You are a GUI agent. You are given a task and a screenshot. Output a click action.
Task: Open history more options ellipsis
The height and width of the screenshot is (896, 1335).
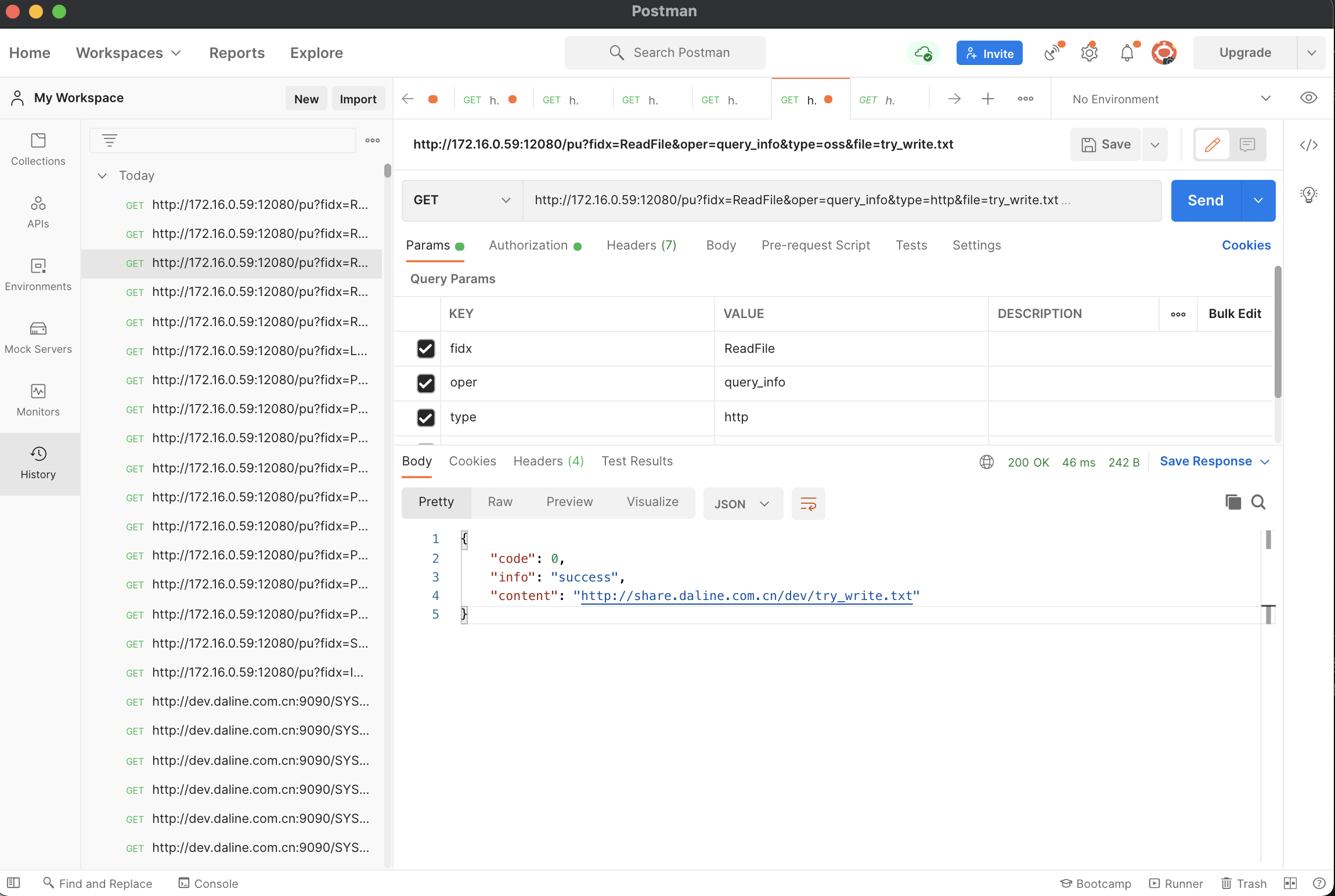pos(373,140)
